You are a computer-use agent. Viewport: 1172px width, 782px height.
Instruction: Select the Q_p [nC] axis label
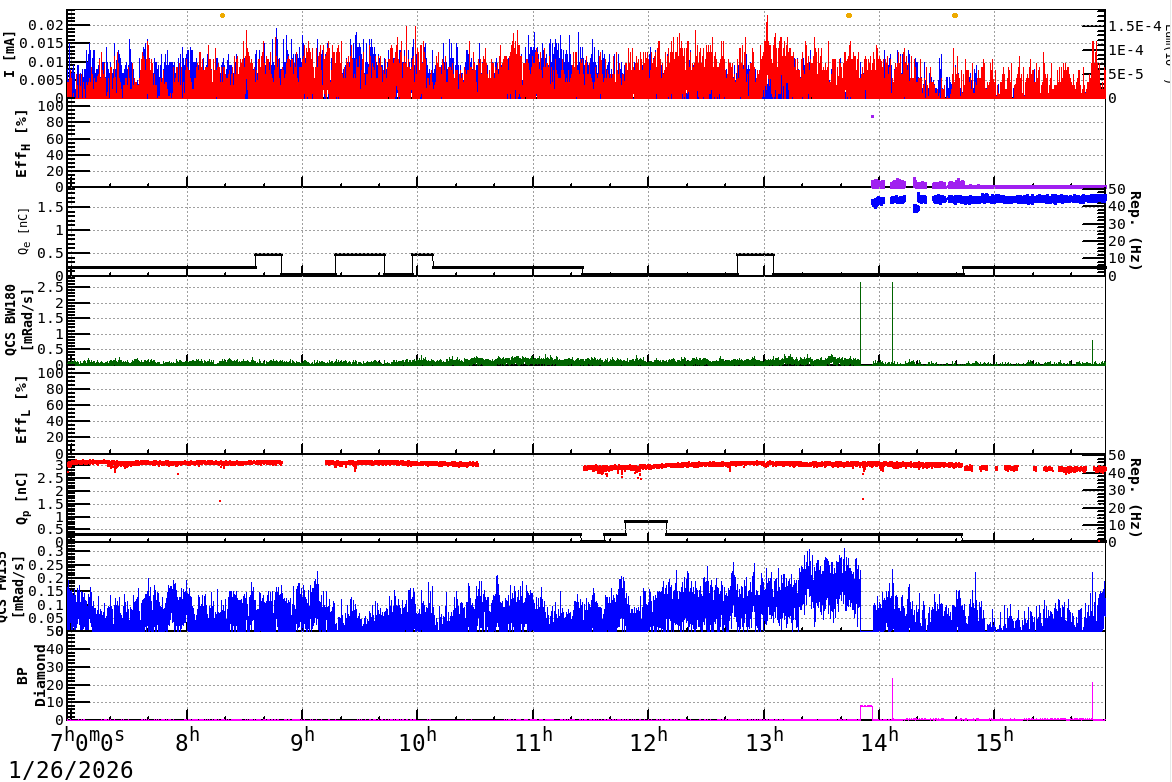(22, 498)
